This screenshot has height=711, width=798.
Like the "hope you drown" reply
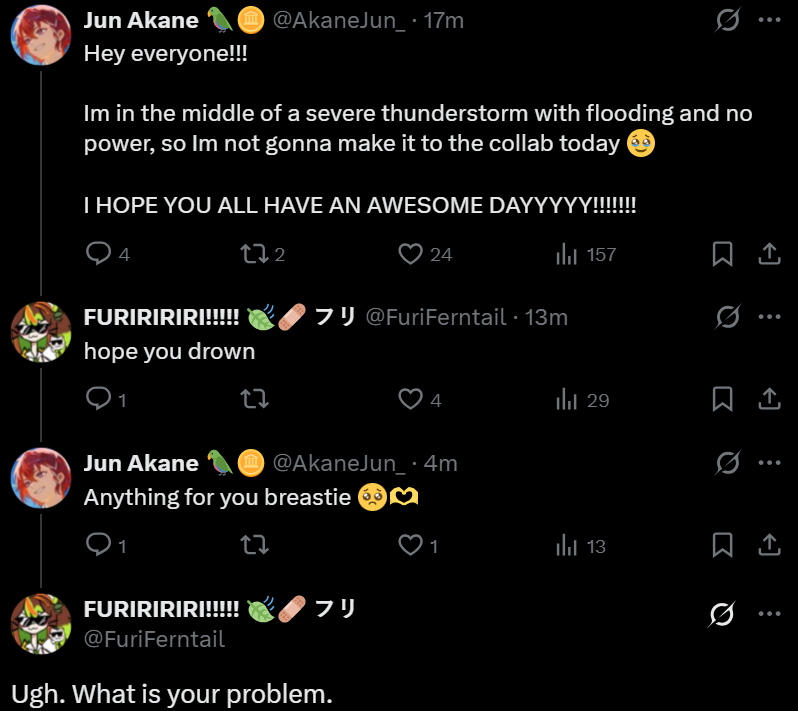pos(411,400)
